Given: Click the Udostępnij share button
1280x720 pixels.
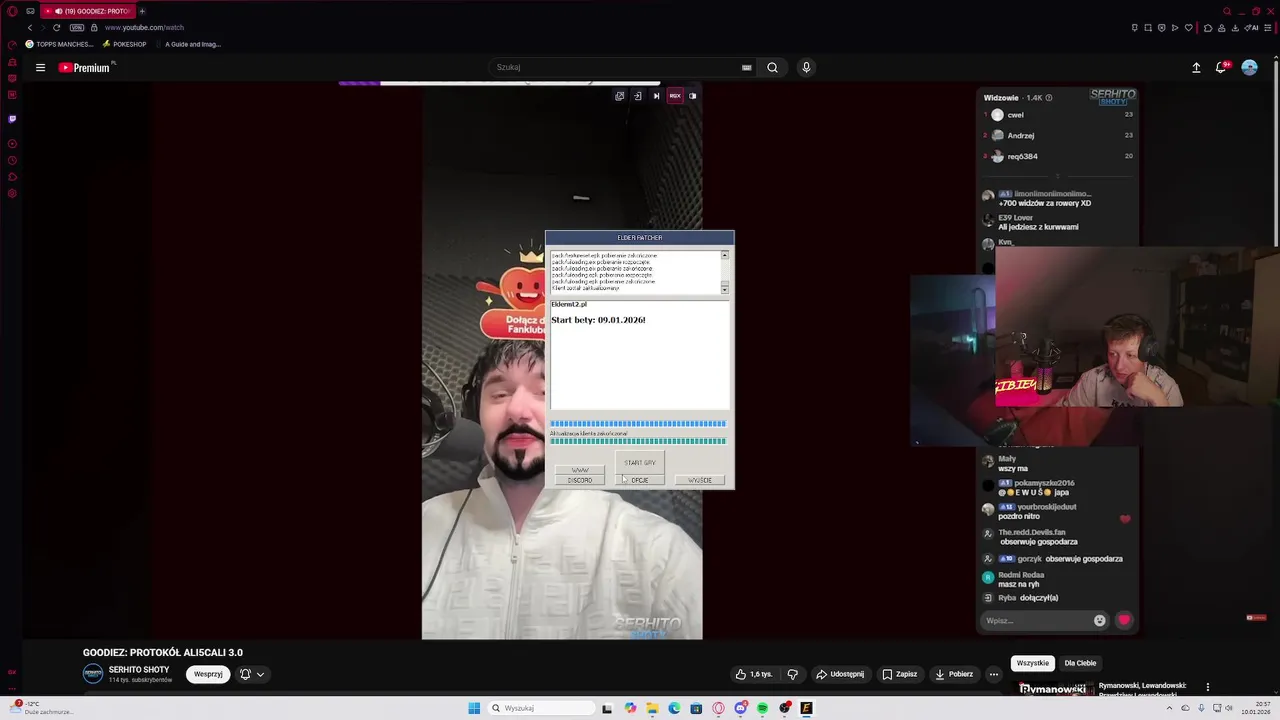Looking at the screenshot, I should tap(840, 674).
